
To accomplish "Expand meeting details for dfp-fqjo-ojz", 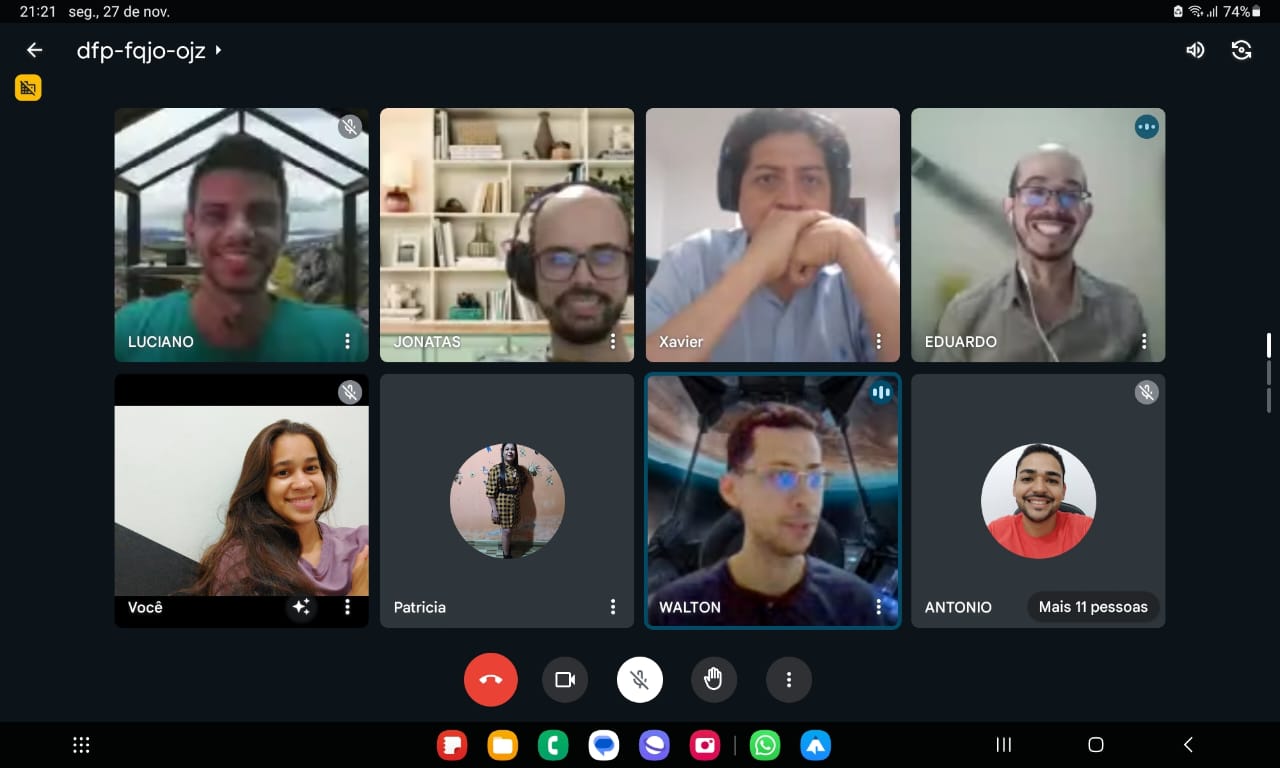I will pos(149,50).
